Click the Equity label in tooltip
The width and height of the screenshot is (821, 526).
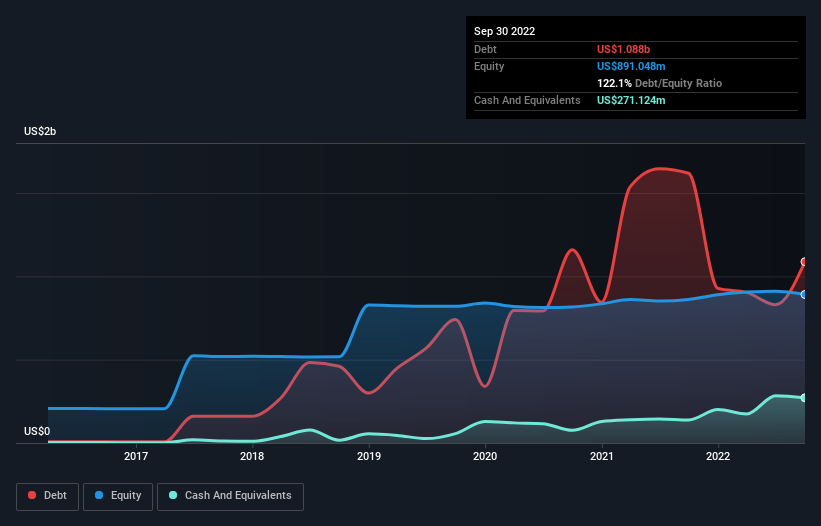489,66
